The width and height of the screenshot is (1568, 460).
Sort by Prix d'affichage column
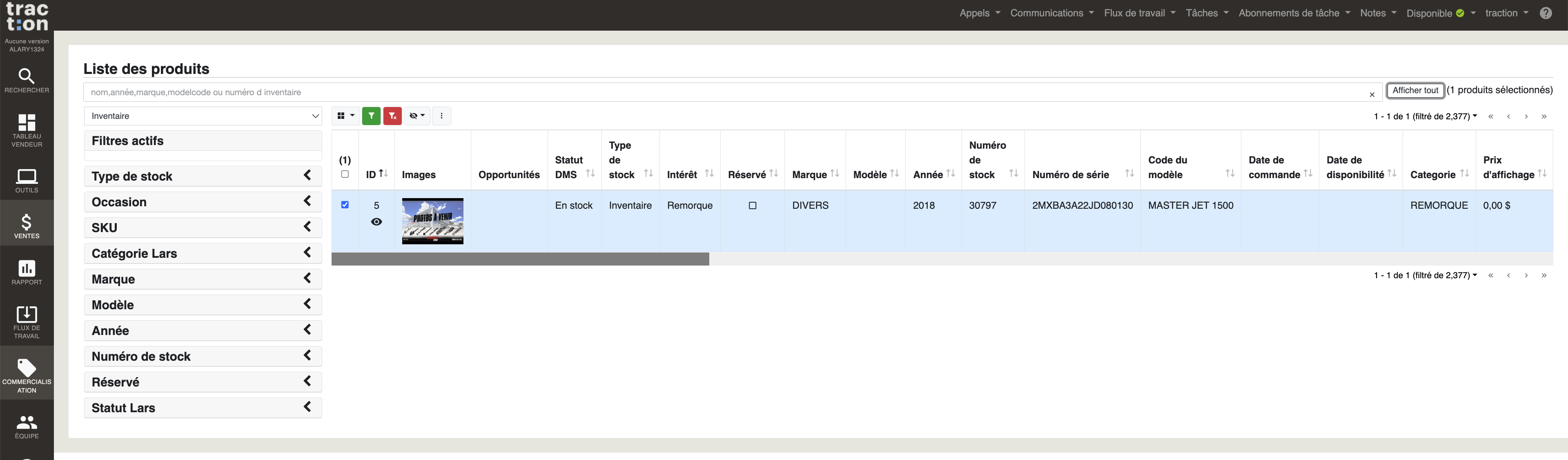(x=1542, y=174)
